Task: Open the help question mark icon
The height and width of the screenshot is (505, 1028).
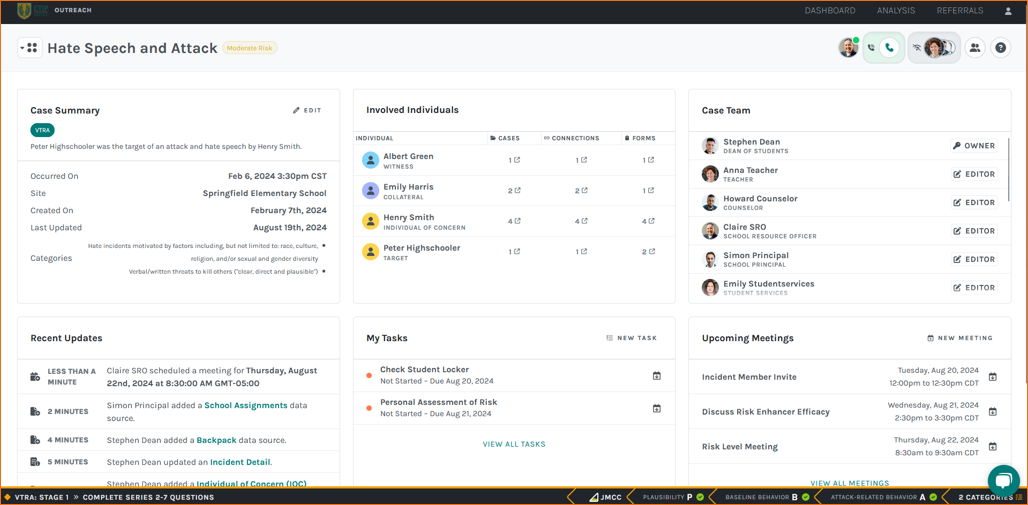Action: pyautogui.click(x=1000, y=48)
